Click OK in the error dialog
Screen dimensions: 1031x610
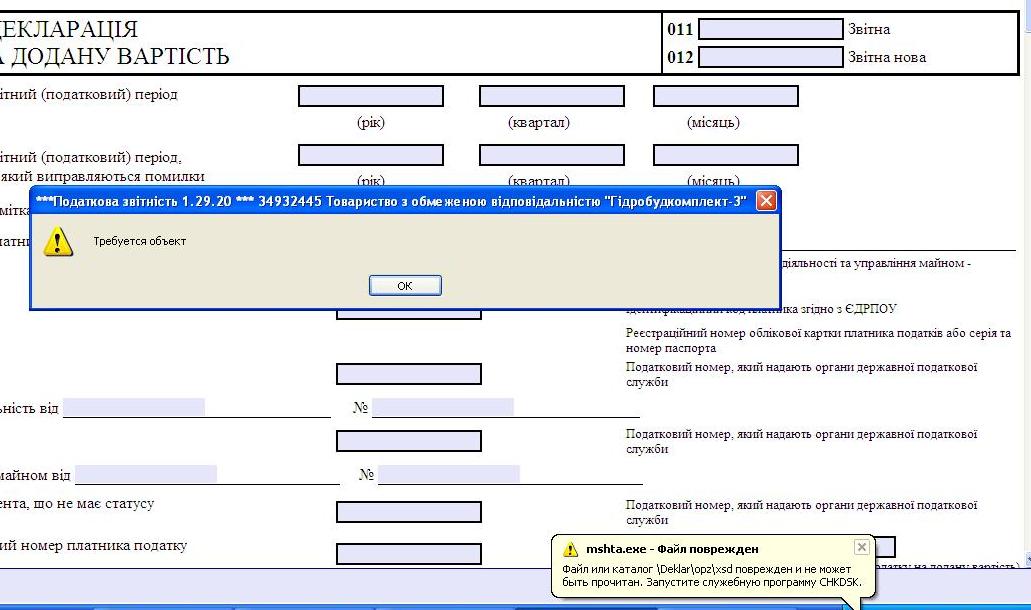pos(405,286)
